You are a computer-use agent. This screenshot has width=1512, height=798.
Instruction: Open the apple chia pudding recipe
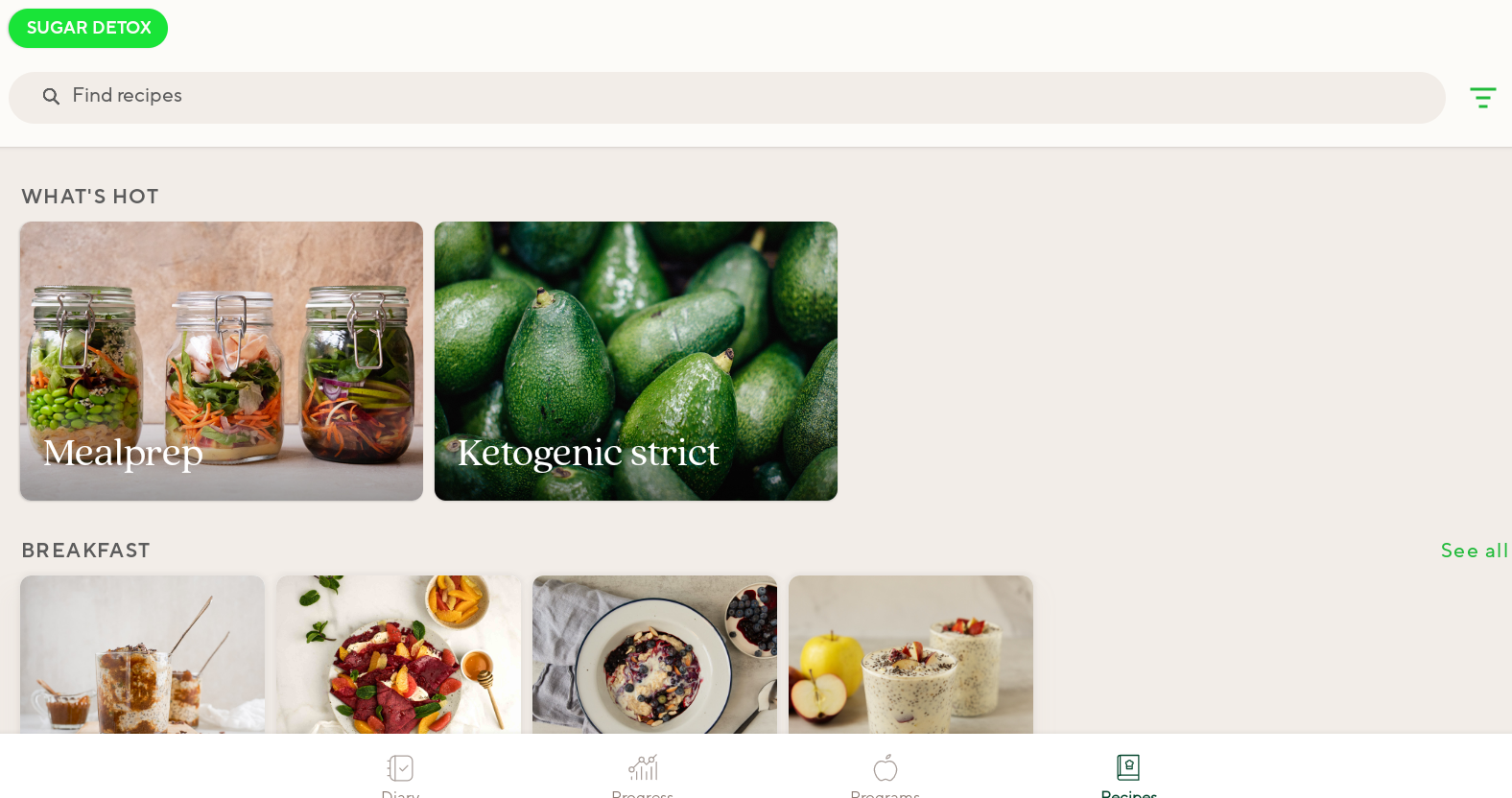pyautogui.click(x=910, y=654)
